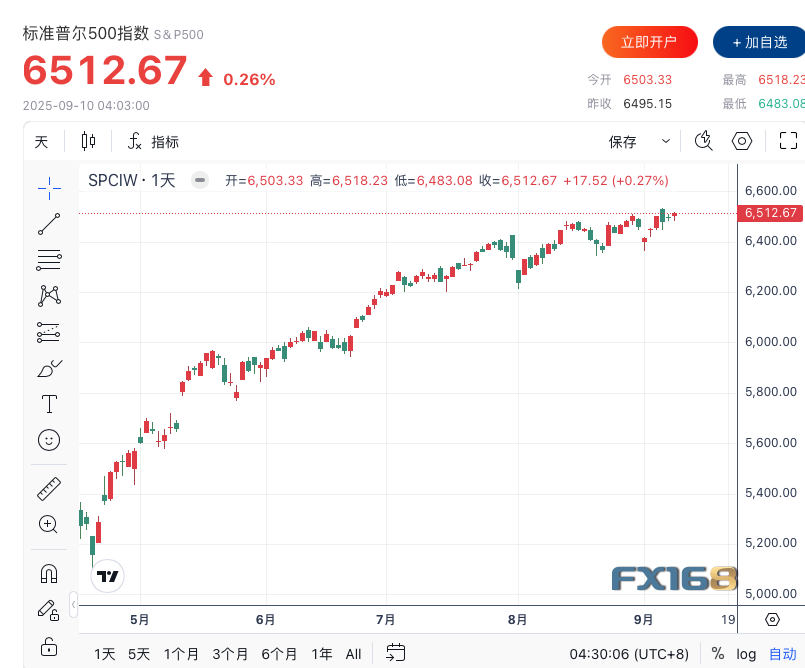Image resolution: width=805 pixels, height=668 pixels.
Task: Open the forecasting and measurement tools
Action: click(x=49, y=332)
